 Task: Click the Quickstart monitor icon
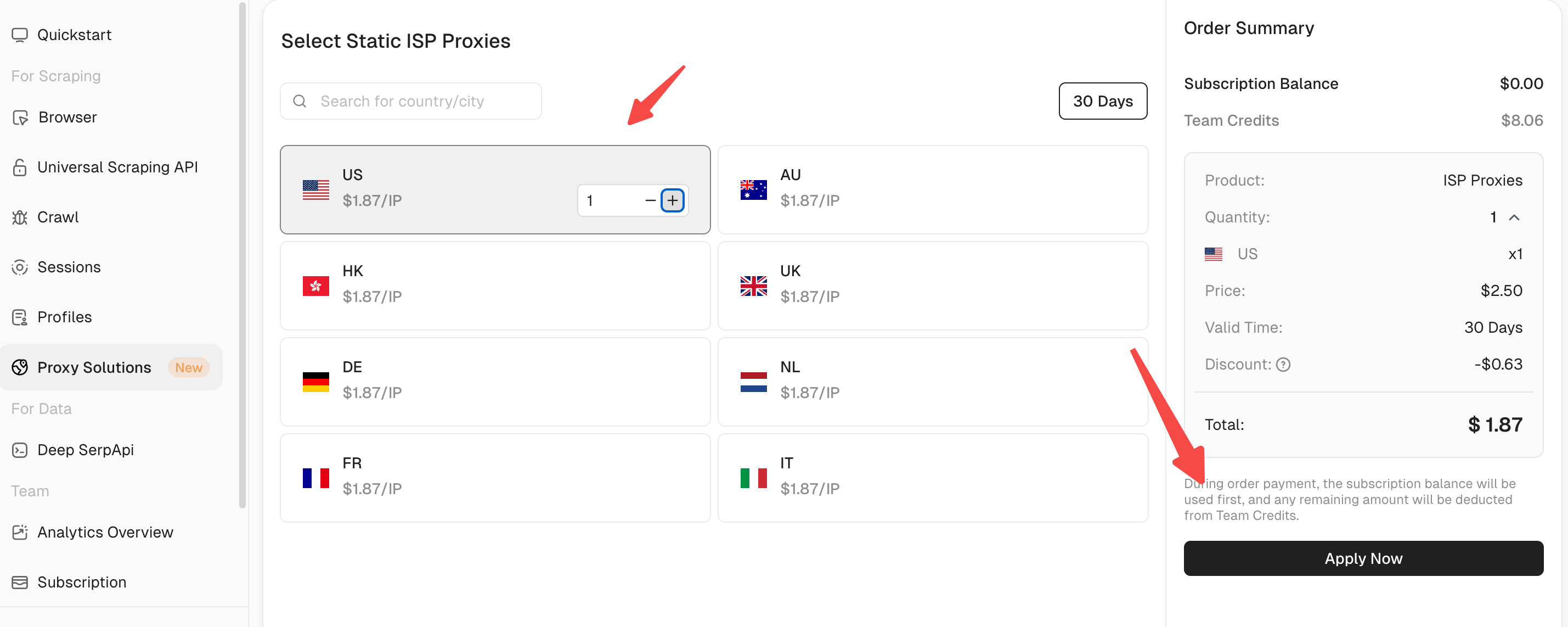[x=20, y=35]
